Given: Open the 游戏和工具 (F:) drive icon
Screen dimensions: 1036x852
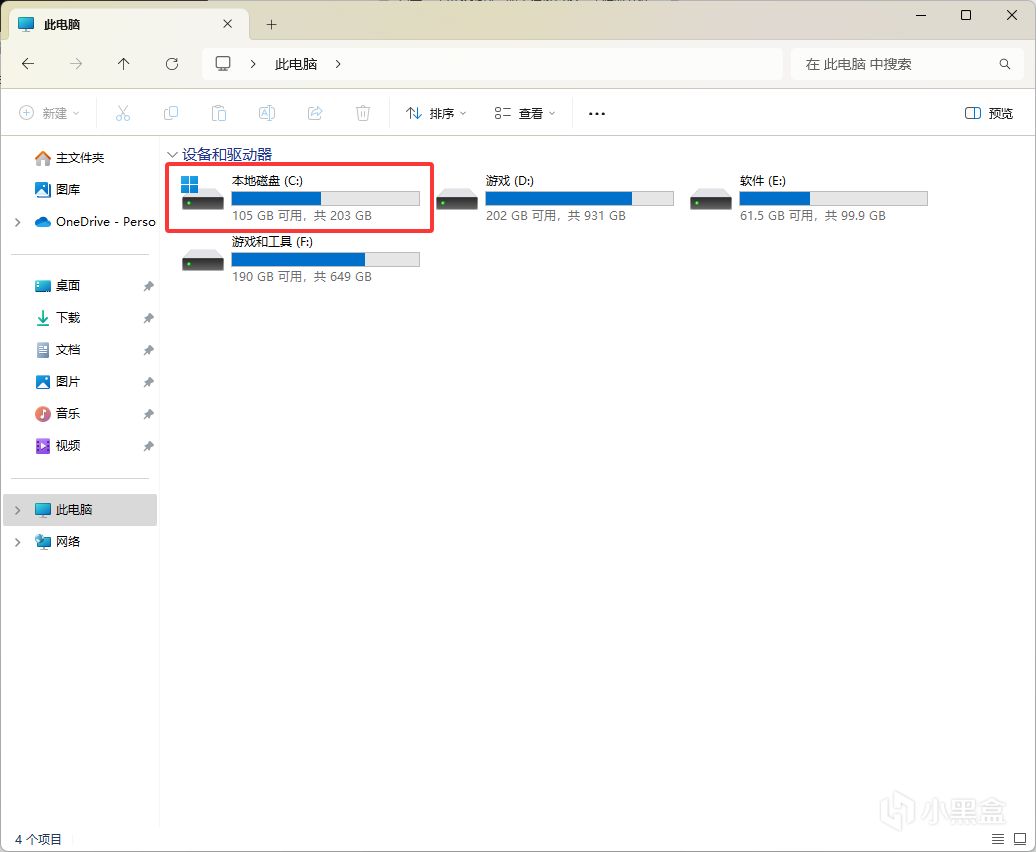Looking at the screenshot, I should pos(202,260).
